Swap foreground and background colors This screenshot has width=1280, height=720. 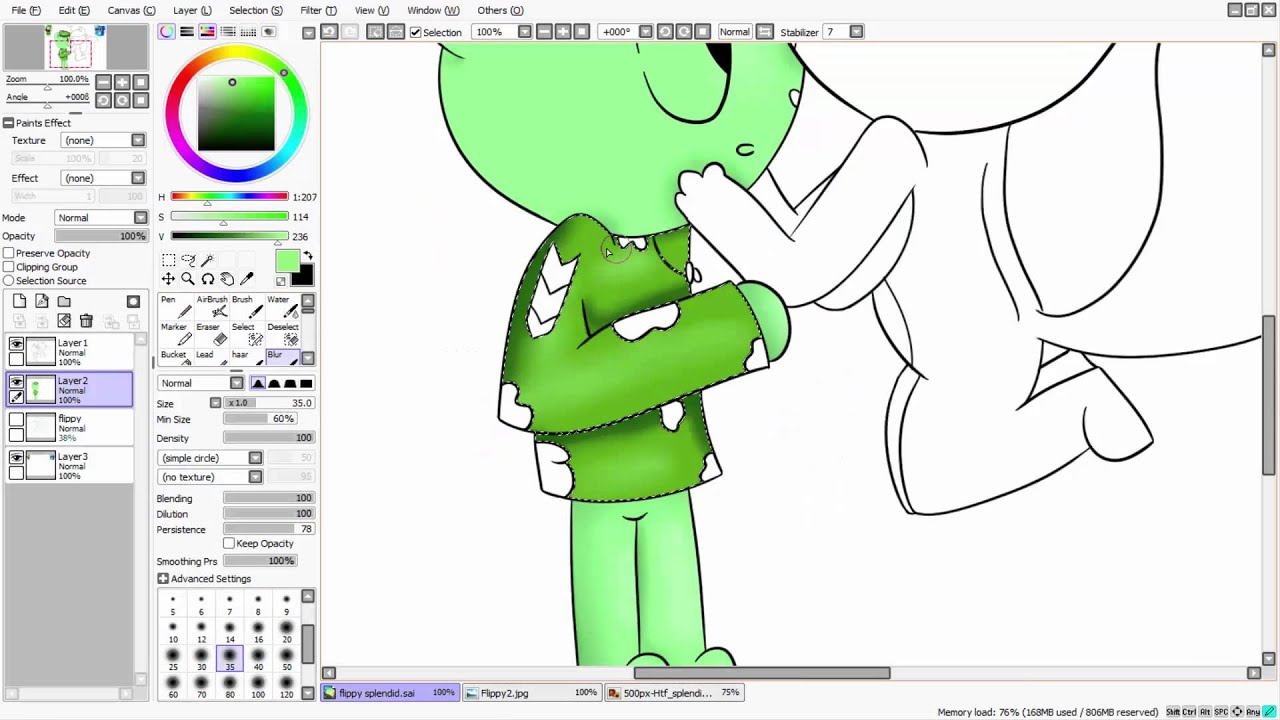pos(307,256)
